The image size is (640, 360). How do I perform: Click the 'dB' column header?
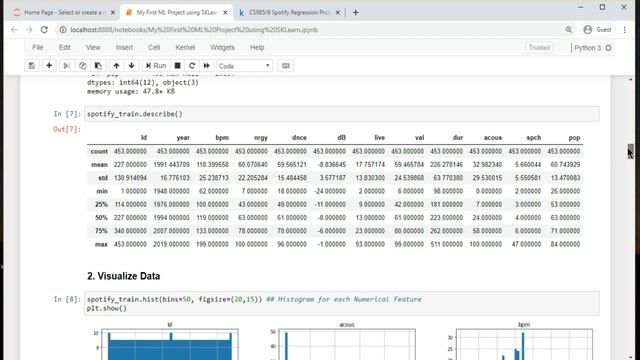[341, 138]
